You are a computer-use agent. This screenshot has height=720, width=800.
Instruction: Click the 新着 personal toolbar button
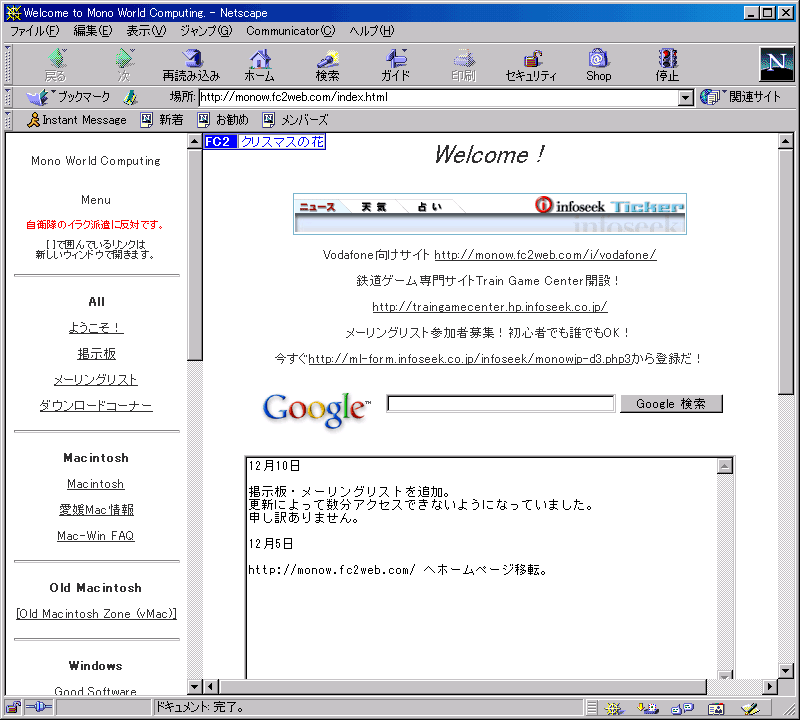click(x=162, y=120)
